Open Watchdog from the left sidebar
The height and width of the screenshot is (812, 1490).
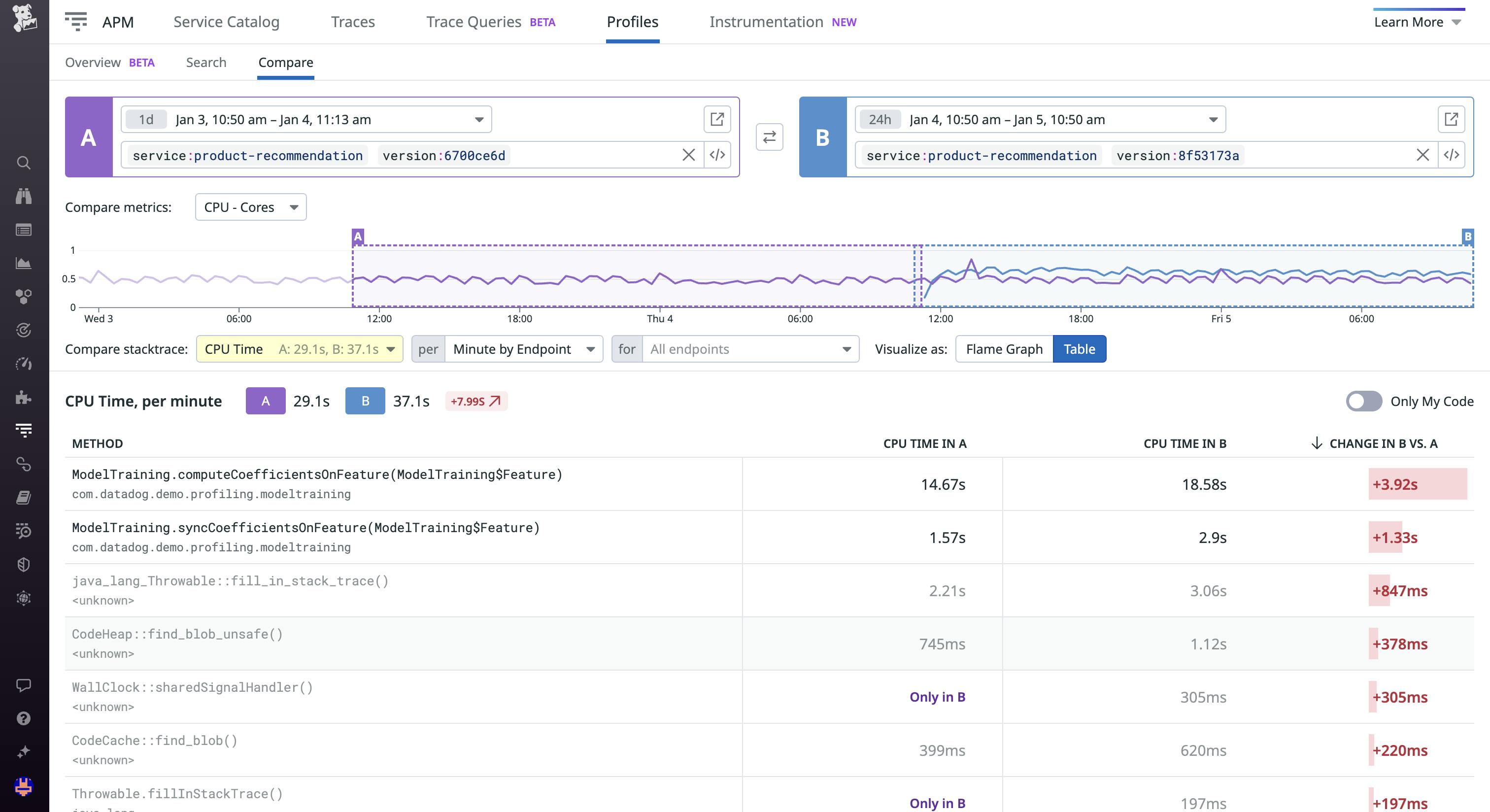(24, 196)
